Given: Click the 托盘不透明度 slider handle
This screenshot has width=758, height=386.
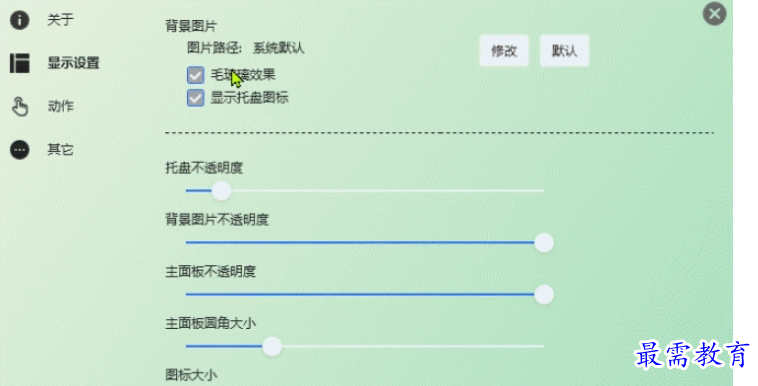Looking at the screenshot, I should 221,191.
